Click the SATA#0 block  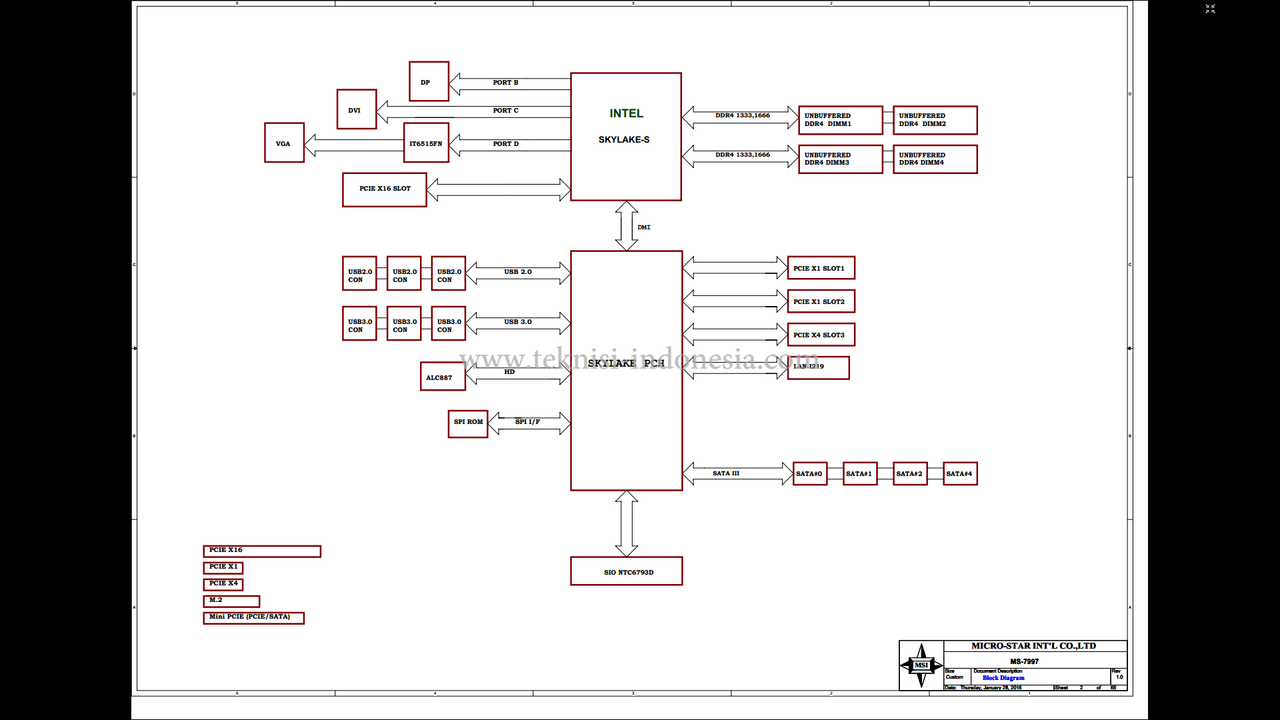[810, 473]
